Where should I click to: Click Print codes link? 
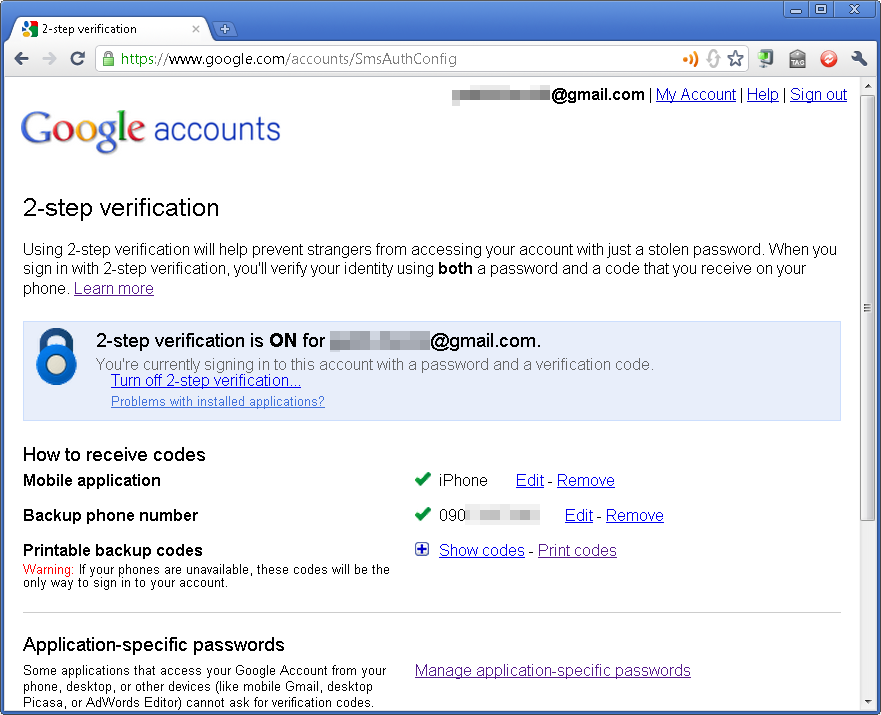(x=577, y=550)
